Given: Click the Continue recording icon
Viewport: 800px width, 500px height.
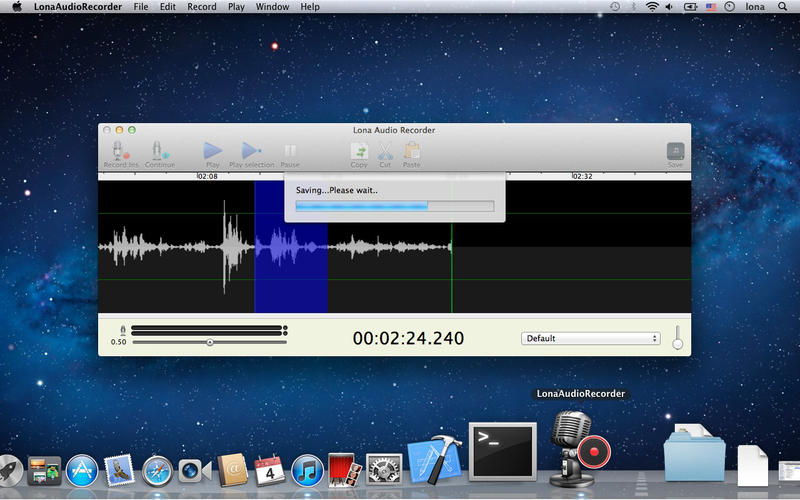Looking at the screenshot, I should [x=159, y=151].
